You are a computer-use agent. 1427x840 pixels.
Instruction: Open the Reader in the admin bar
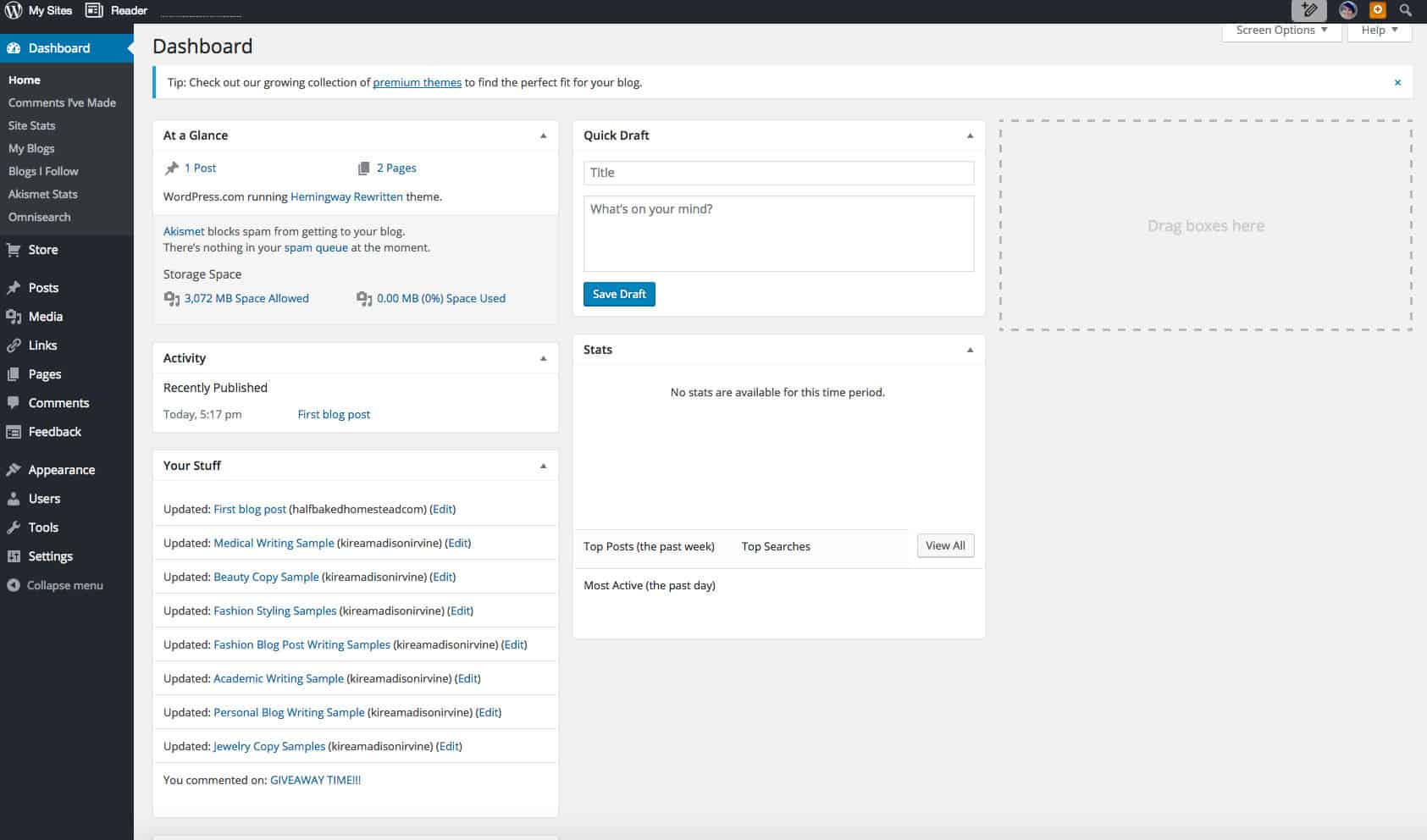click(125, 10)
